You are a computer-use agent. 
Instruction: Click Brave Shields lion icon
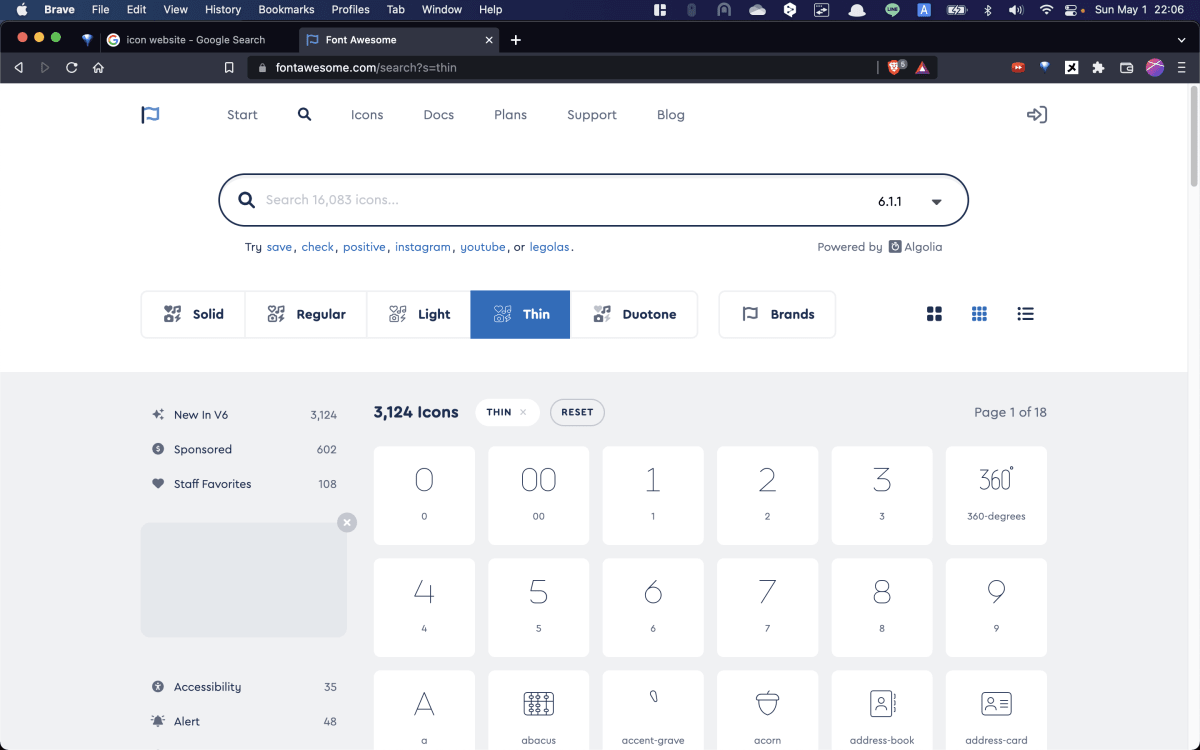click(896, 67)
